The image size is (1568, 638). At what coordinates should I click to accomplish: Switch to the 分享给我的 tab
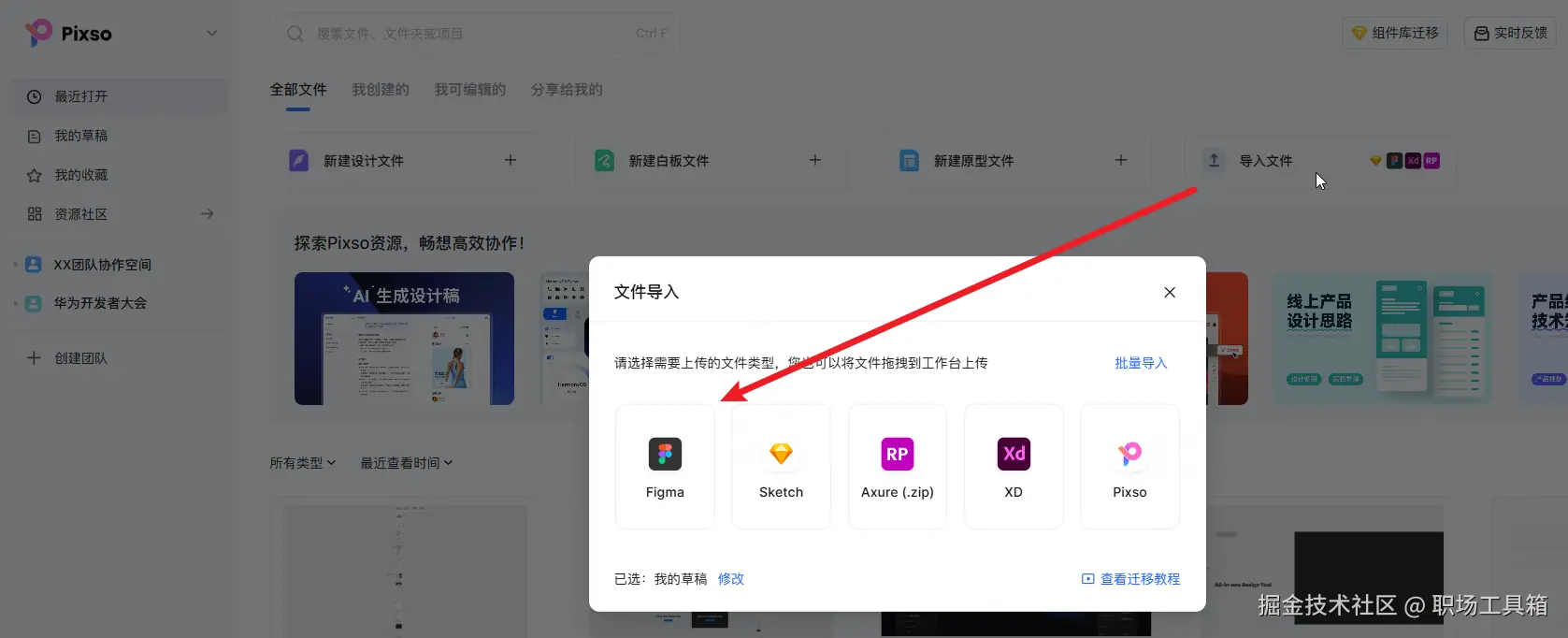567,90
